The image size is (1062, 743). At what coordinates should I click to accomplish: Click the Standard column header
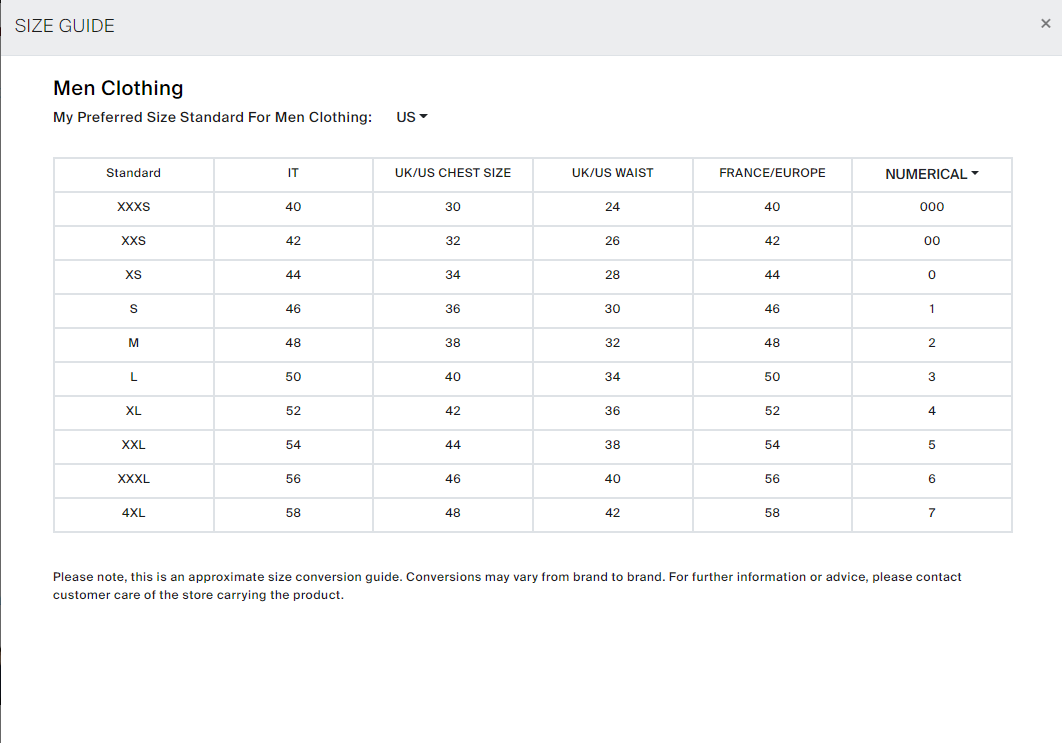[x=133, y=173]
